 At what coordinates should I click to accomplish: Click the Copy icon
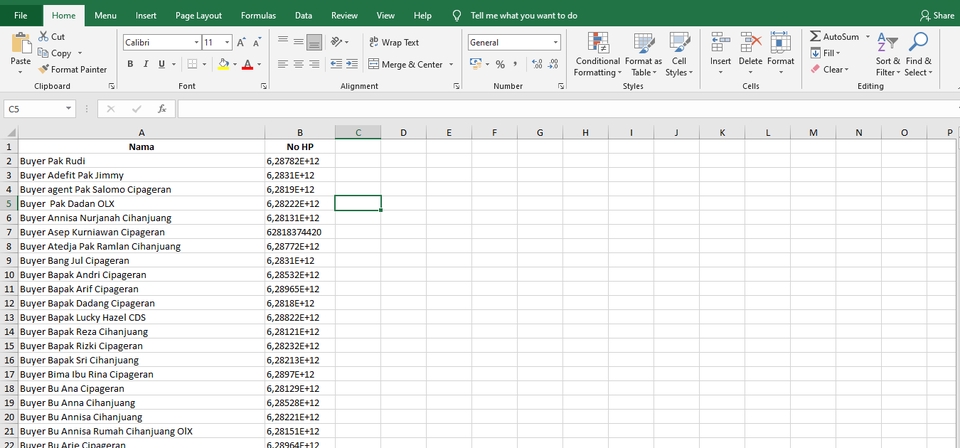(x=43, y=53)
